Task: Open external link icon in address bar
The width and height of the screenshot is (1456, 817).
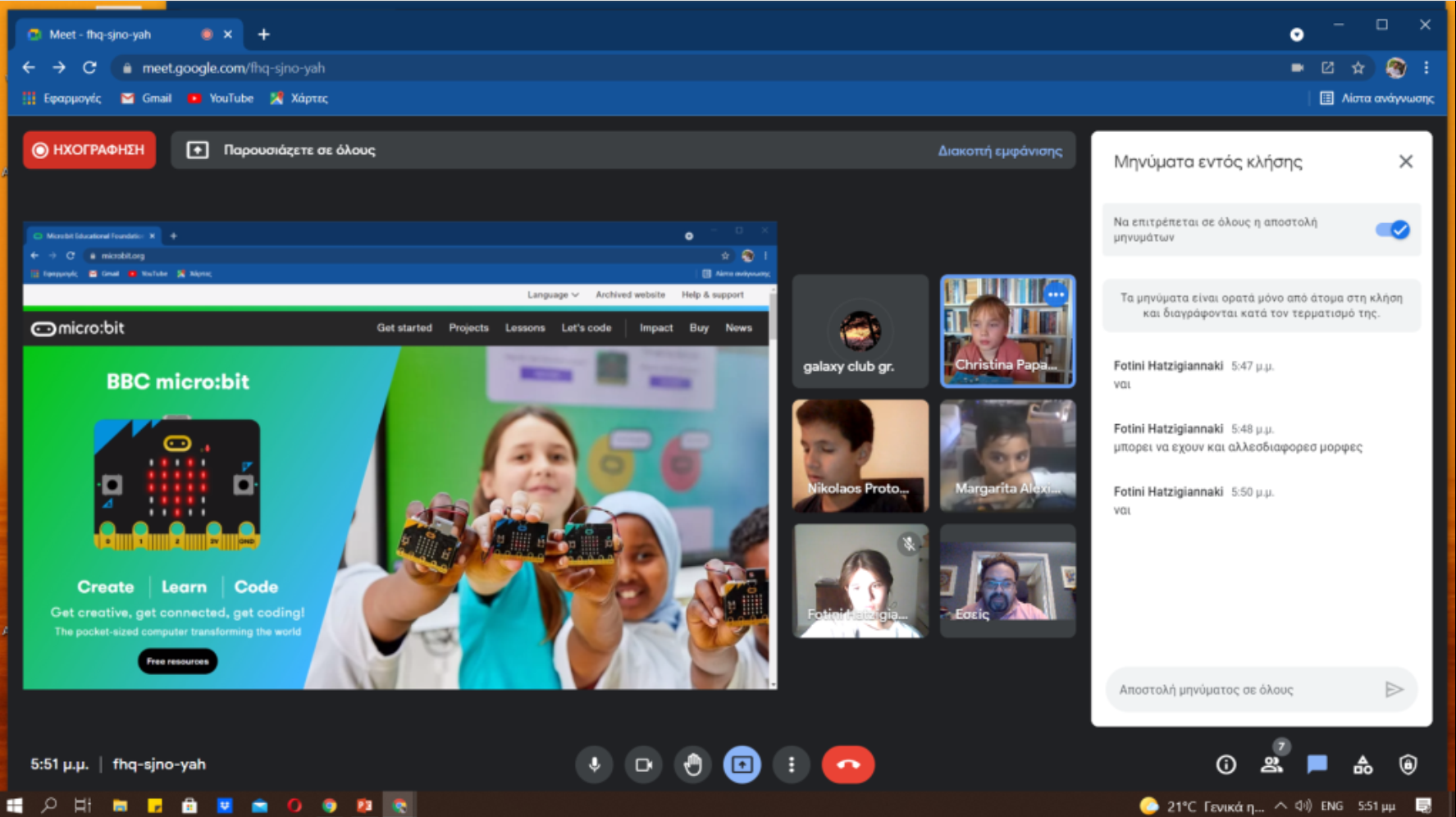Action: tap(1328, 68)
